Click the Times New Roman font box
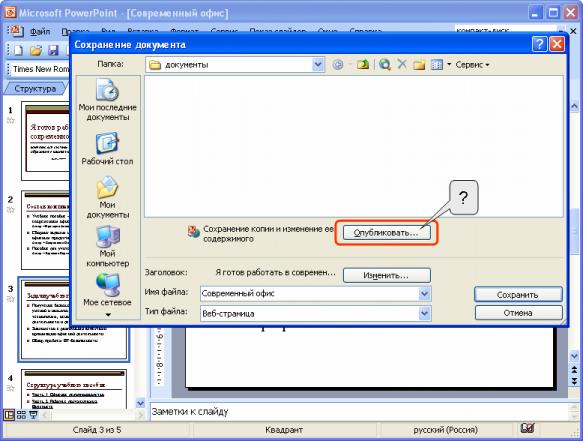Image resolution: width=583 pixels, height=441 pixels. [x=41, y=69]
